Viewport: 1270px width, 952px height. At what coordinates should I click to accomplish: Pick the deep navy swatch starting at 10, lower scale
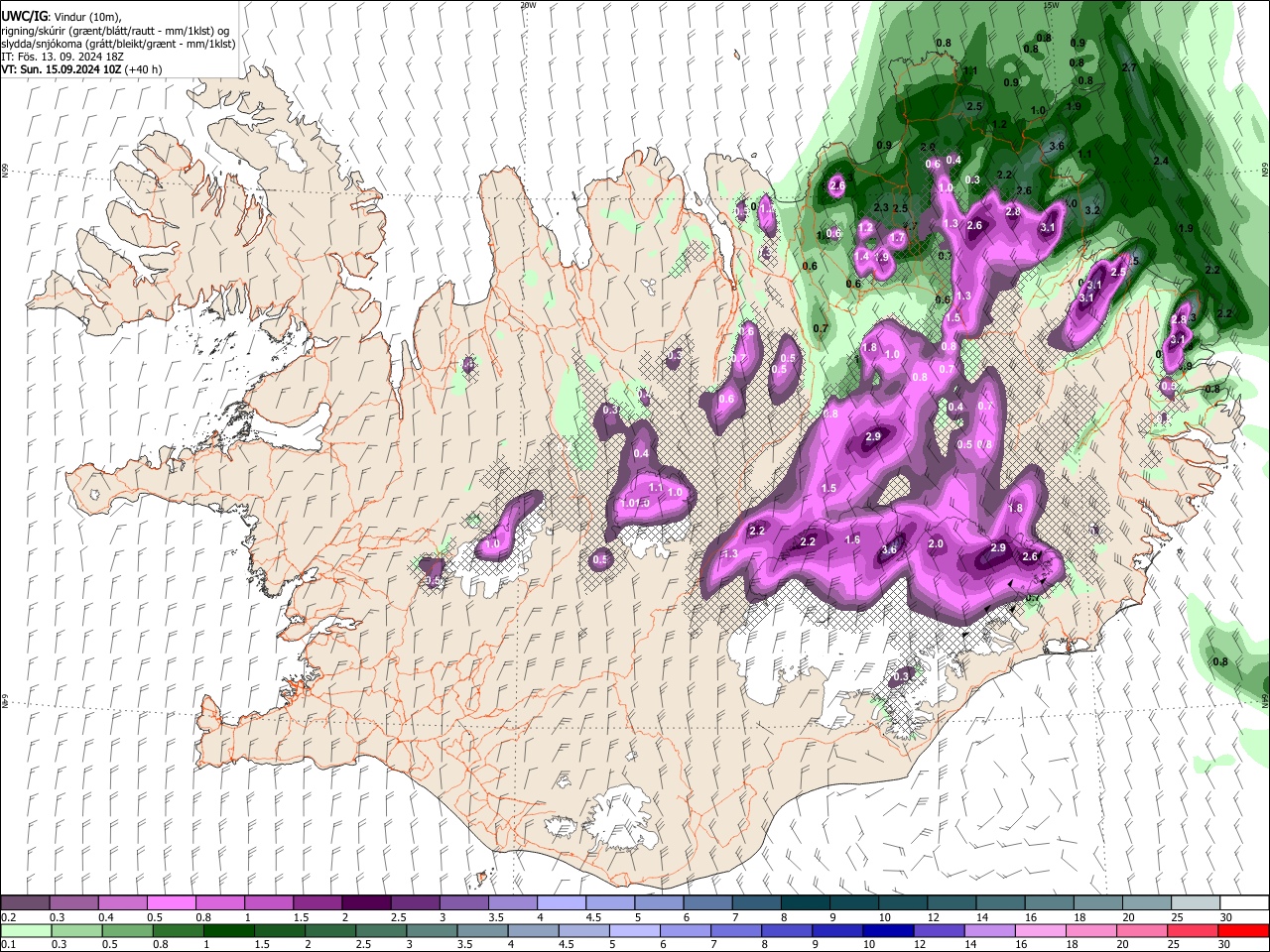point(889,930)
